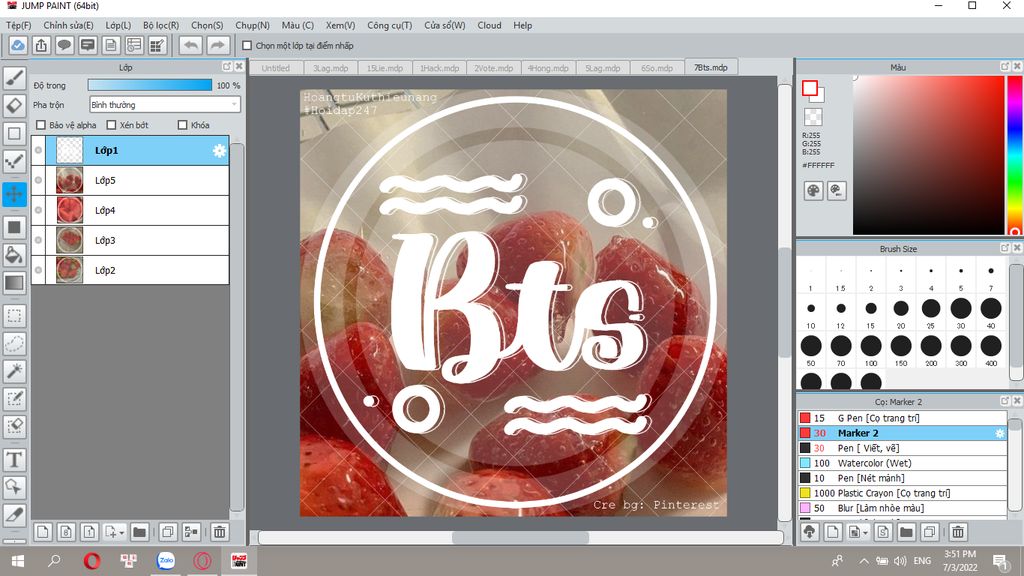The height and width of the screenshot is (576, 1024).
Task: Select the Text tool
Action: 14,460
